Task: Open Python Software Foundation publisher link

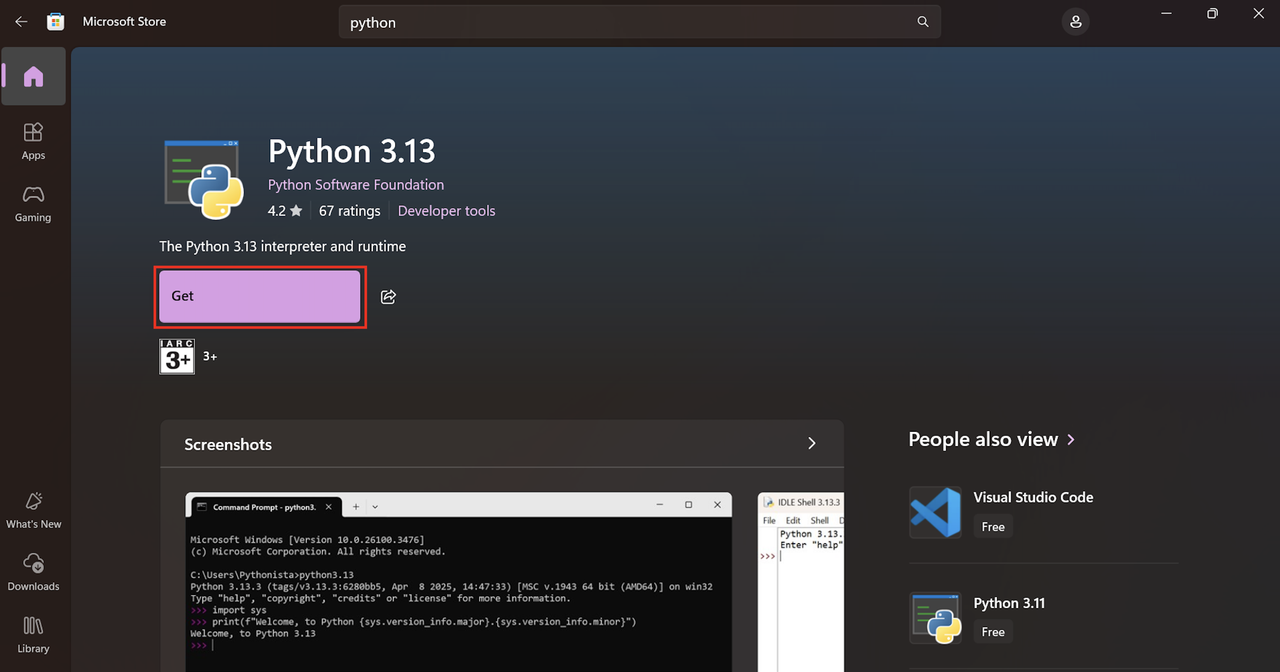Action: 356,185
